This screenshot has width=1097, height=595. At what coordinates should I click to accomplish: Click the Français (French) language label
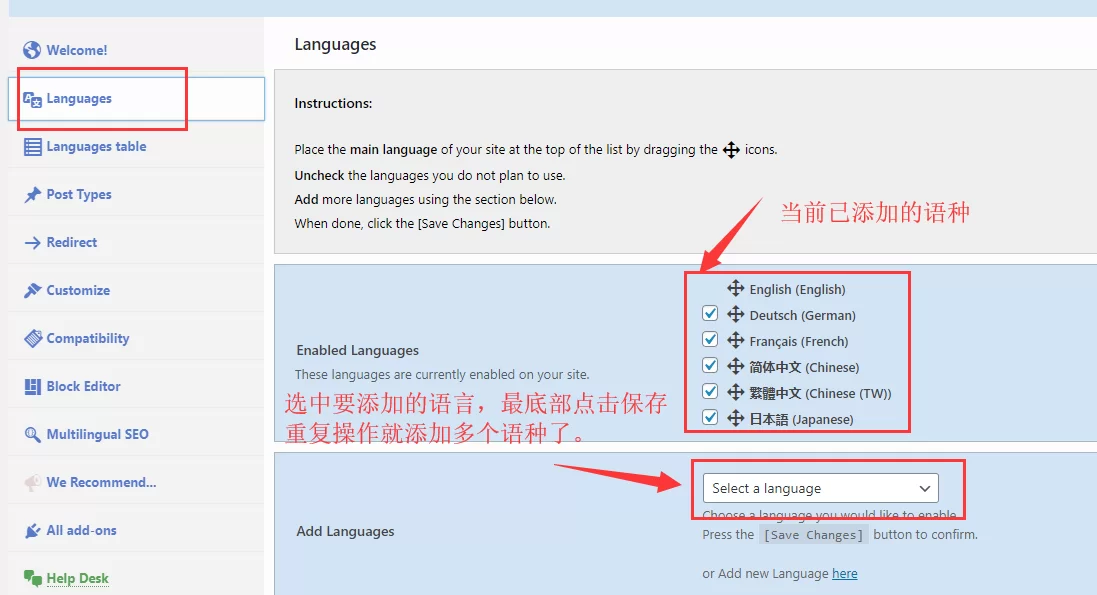[799, 341]
